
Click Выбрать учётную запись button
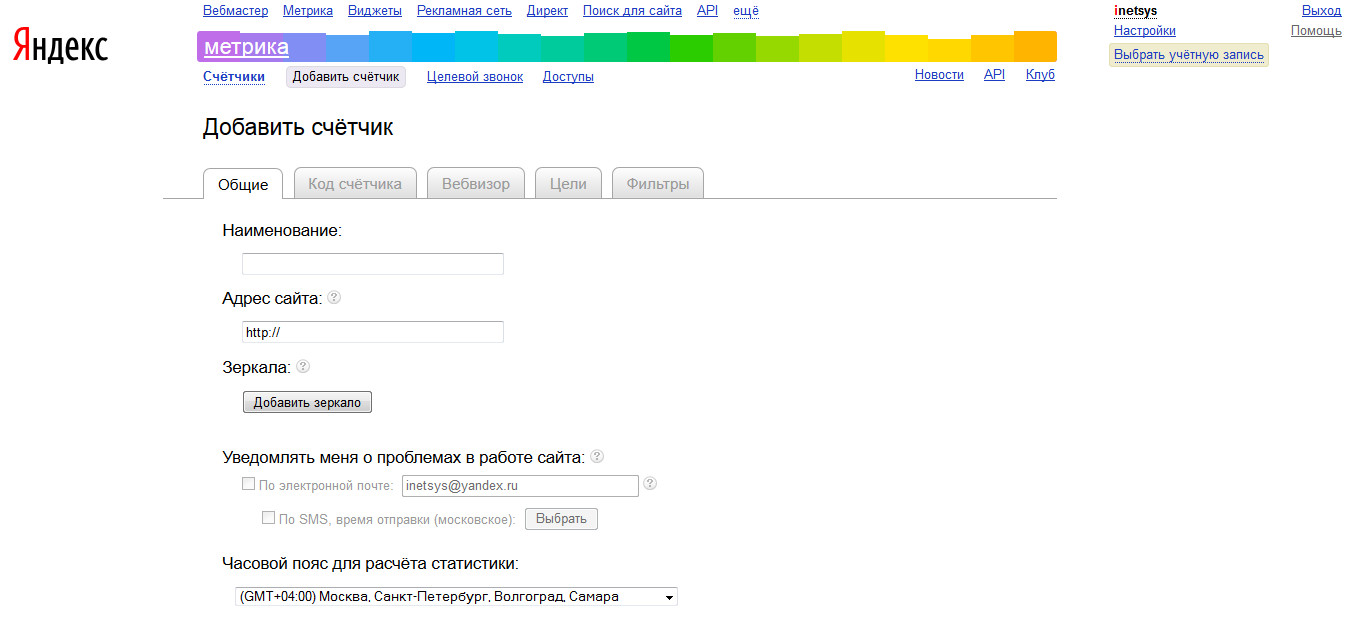point(1189,55)
